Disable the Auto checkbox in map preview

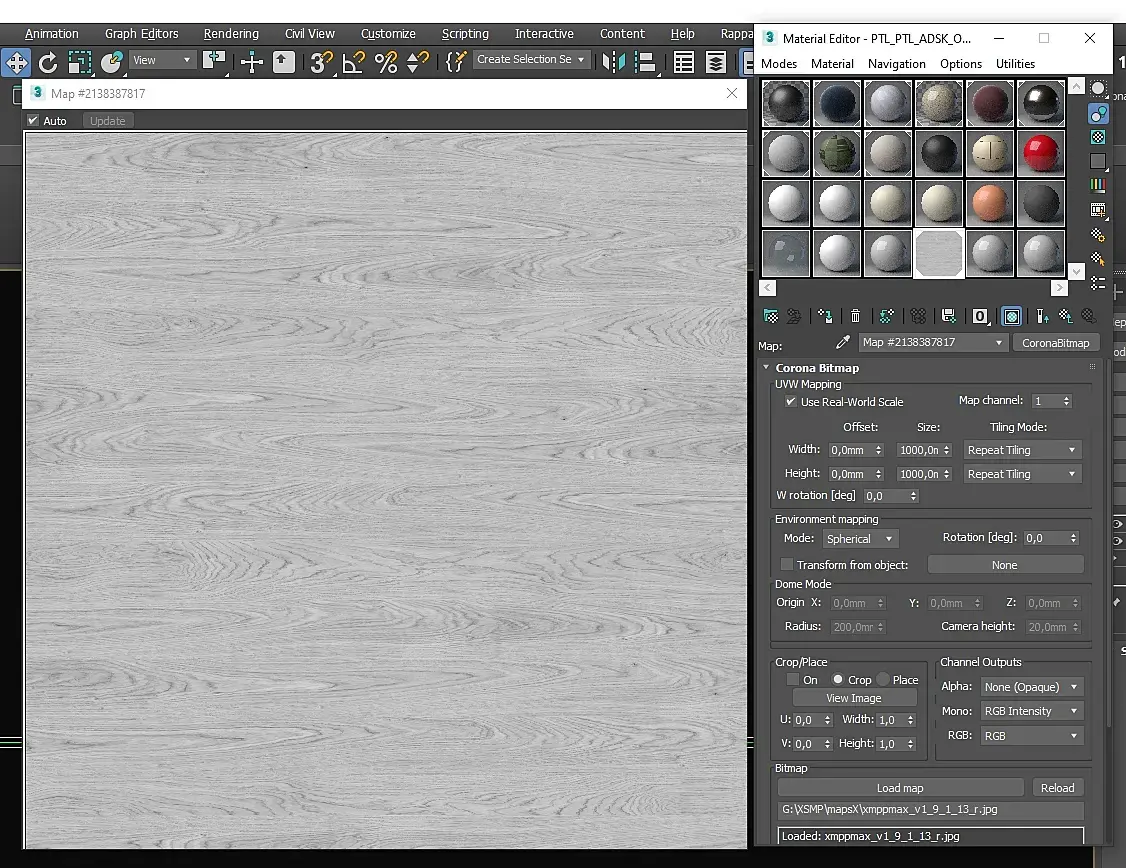coord(33,120)
